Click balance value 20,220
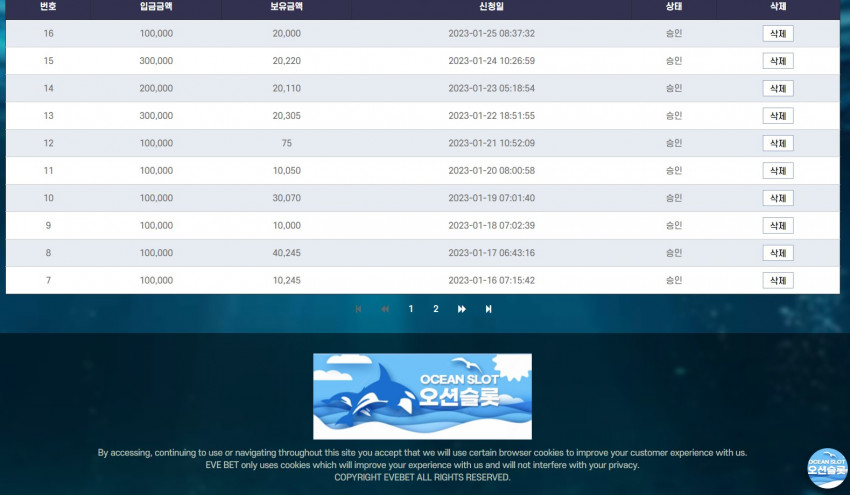The image size is (850, 495). 286,61
